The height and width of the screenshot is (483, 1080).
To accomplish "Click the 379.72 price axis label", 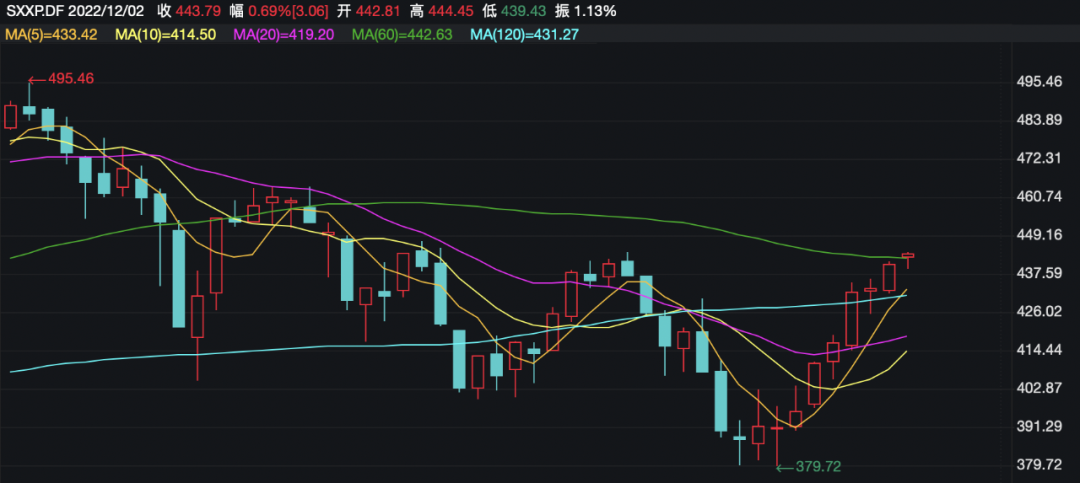I will (x=1039, y=464).
